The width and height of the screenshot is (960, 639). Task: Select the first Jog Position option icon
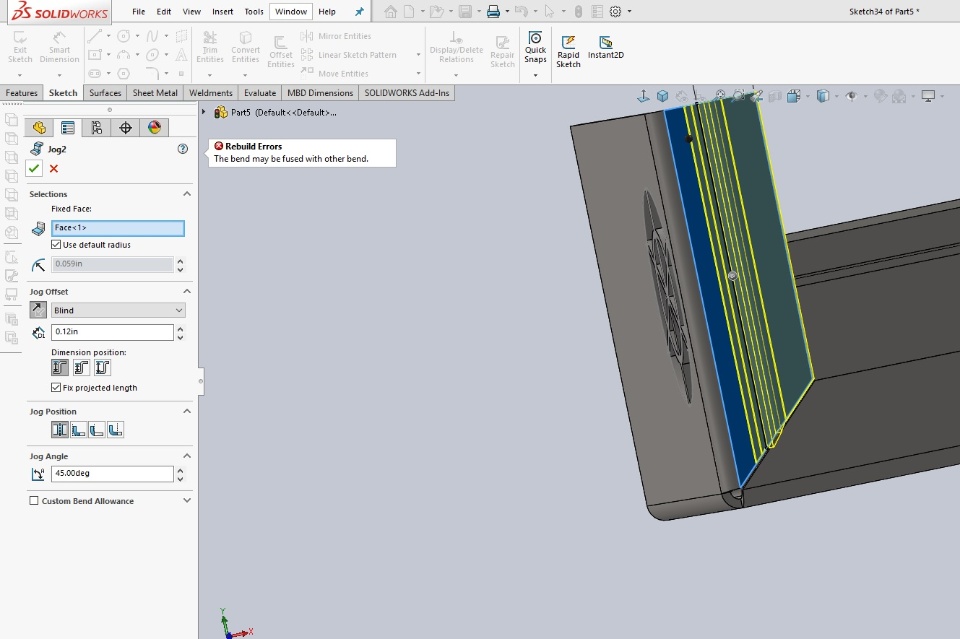[x=60, y=430]
